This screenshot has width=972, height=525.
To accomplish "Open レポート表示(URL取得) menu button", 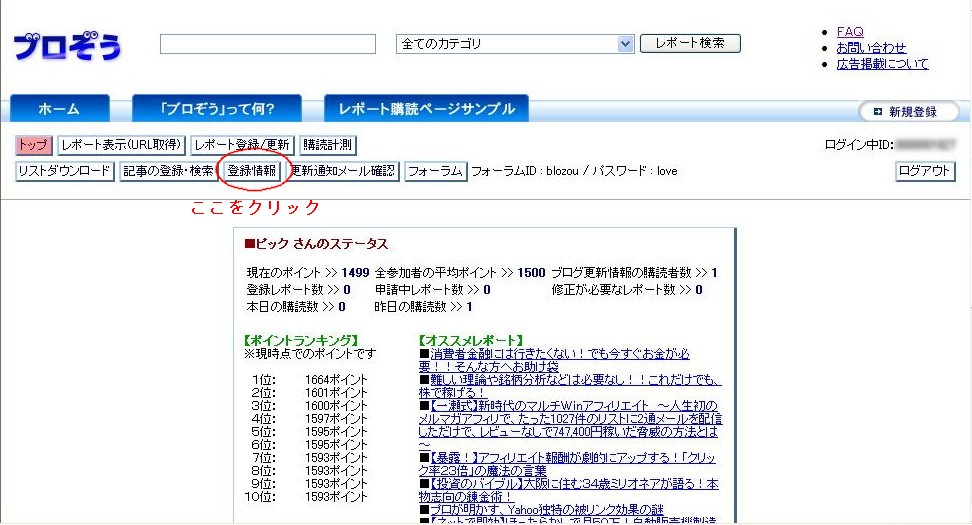I will tap(122, 145).
